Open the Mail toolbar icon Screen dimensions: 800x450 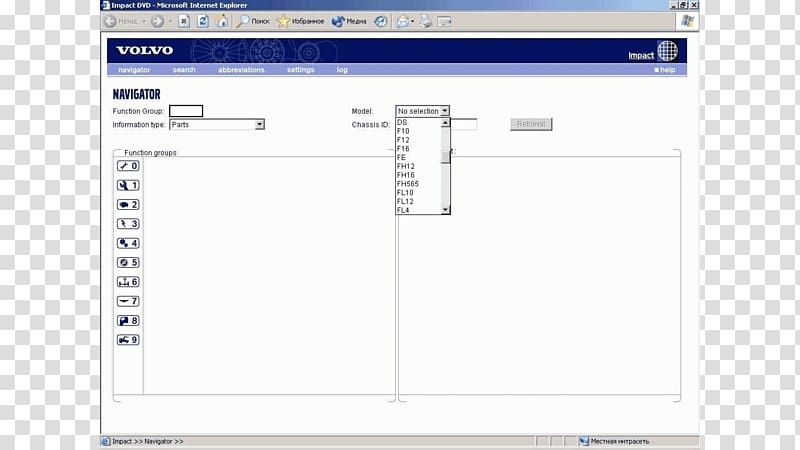click(403, 21)
